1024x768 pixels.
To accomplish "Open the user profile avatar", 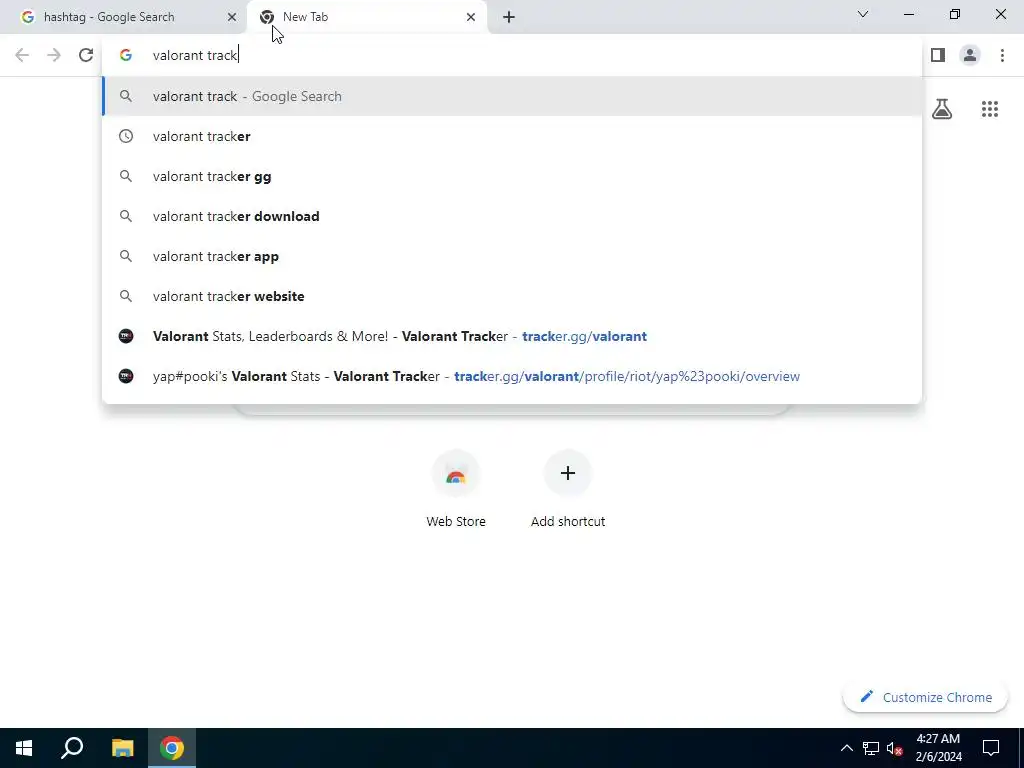I will coord(970,56).
